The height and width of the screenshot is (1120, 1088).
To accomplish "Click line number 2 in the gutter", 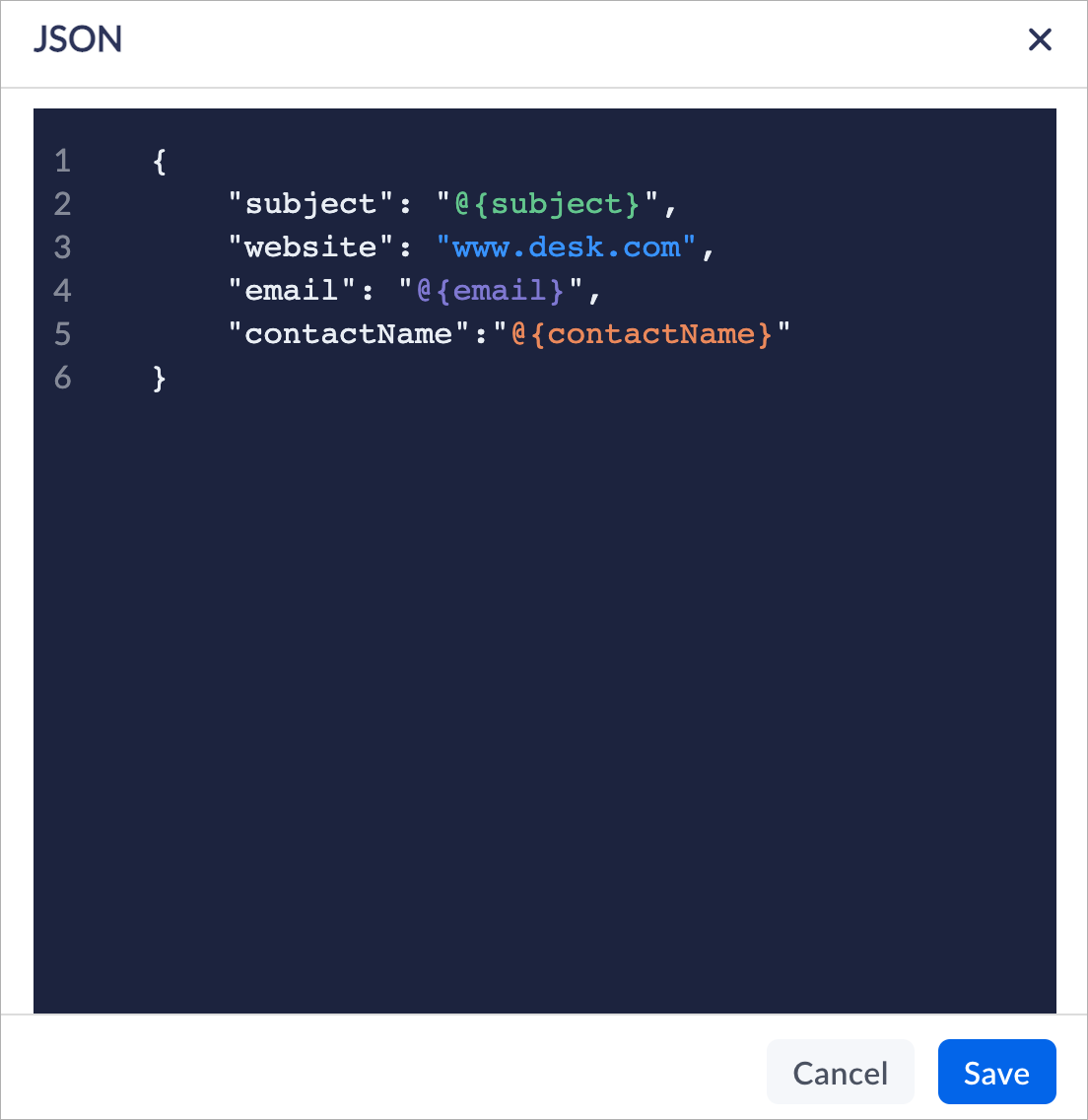I will [63, 204].
